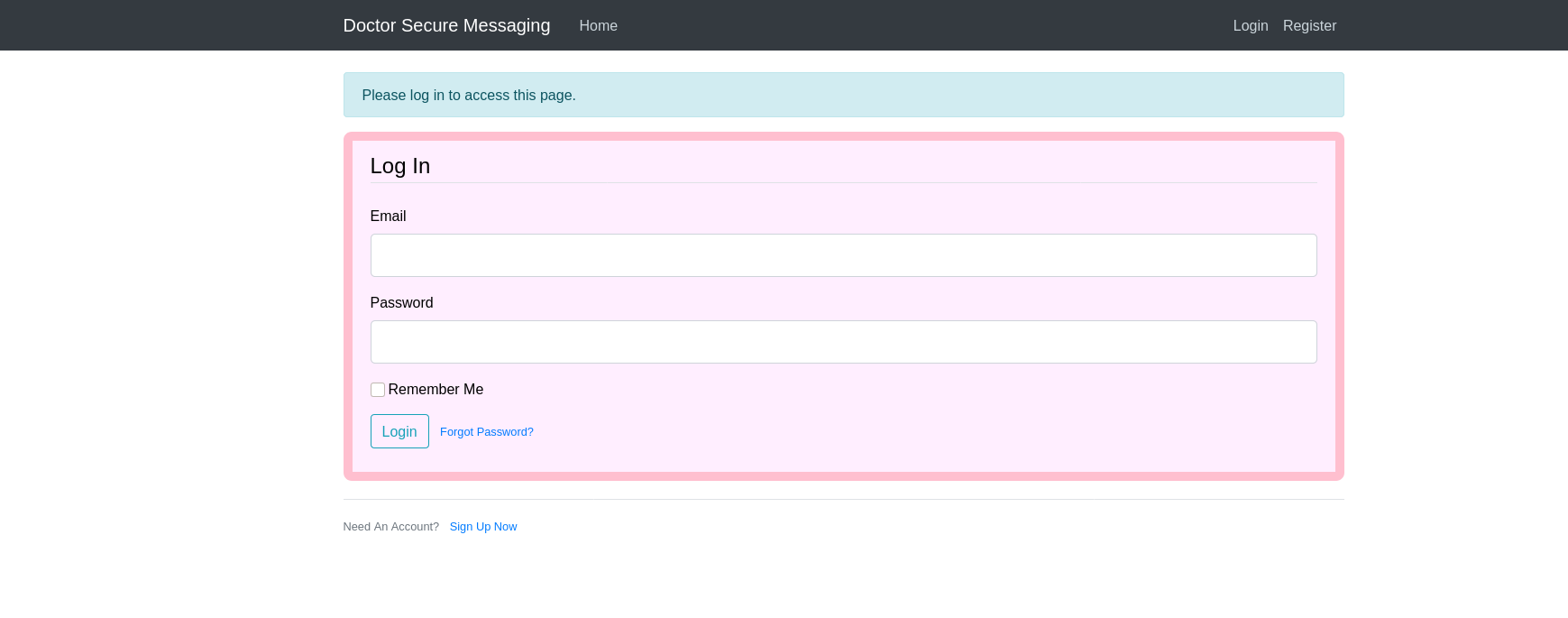Click the Email field label
1568x618 pixels.
[388, 217]
